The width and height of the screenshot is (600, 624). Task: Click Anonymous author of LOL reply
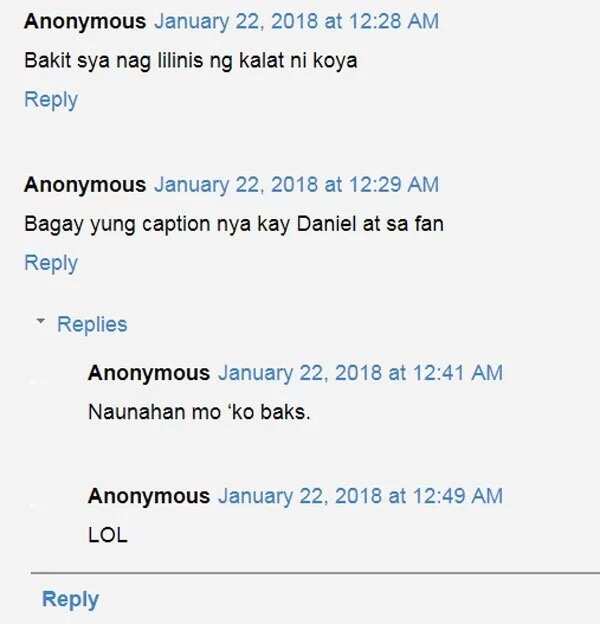click(x=149, y=496)
